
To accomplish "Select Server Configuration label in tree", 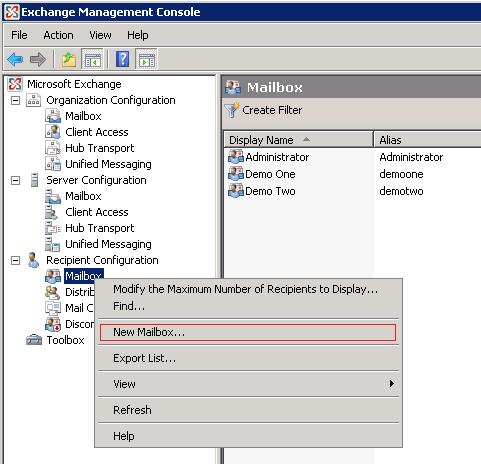I will pos(96,180).
